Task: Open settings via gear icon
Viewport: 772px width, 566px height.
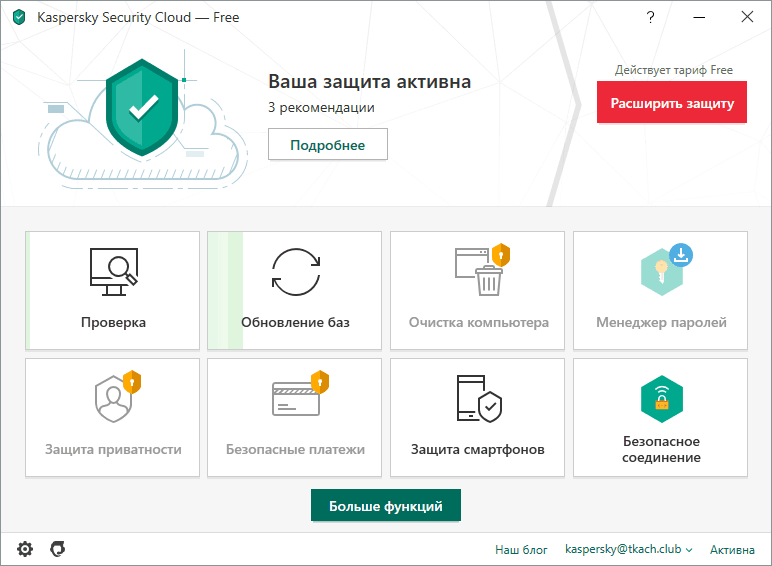Action: 25,549
